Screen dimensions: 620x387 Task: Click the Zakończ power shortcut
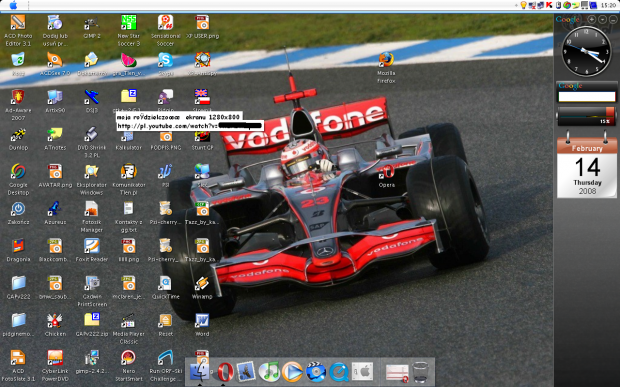click(18, 213)
